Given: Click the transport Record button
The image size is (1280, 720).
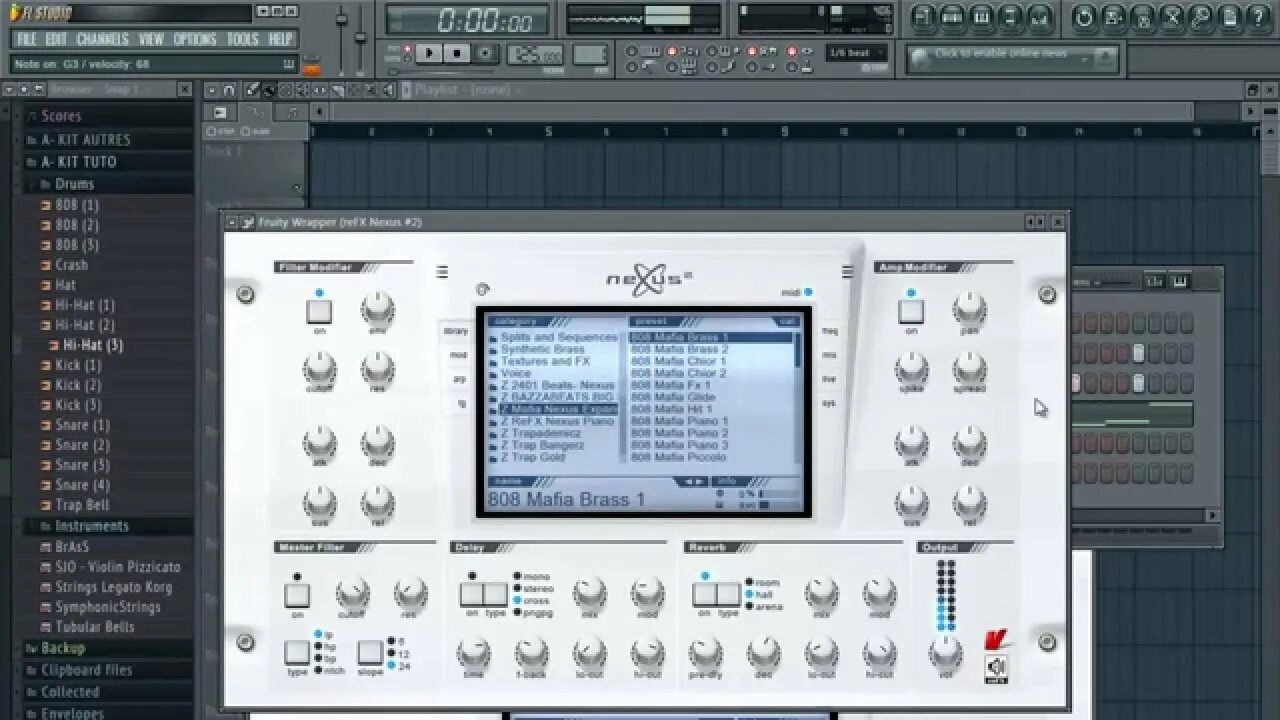Looking at the screenshot, I should tap(485, 53).
